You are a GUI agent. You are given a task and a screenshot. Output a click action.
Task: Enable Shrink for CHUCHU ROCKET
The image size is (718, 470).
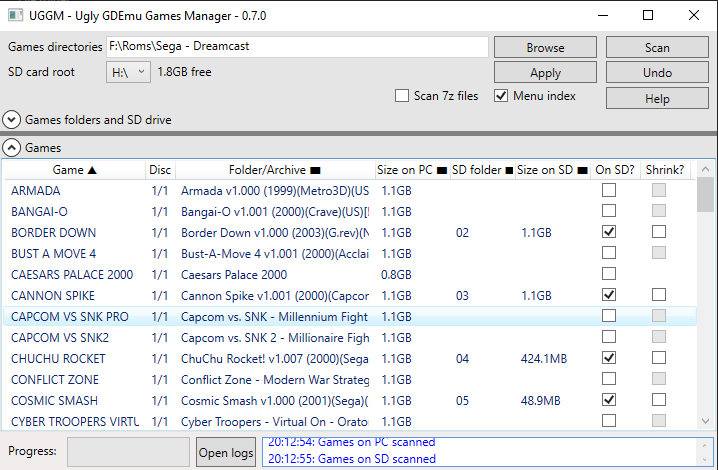[659, 358]
